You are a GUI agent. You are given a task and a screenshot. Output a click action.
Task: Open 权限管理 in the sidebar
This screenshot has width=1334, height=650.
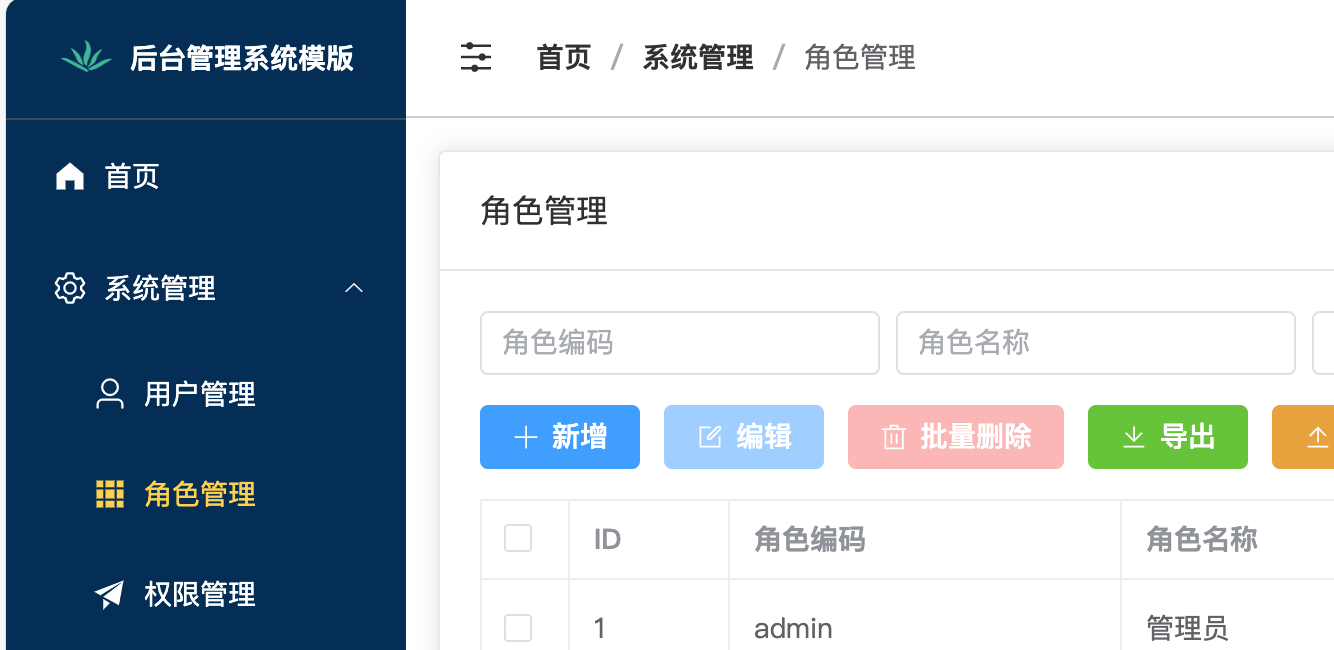pos(206,594)
